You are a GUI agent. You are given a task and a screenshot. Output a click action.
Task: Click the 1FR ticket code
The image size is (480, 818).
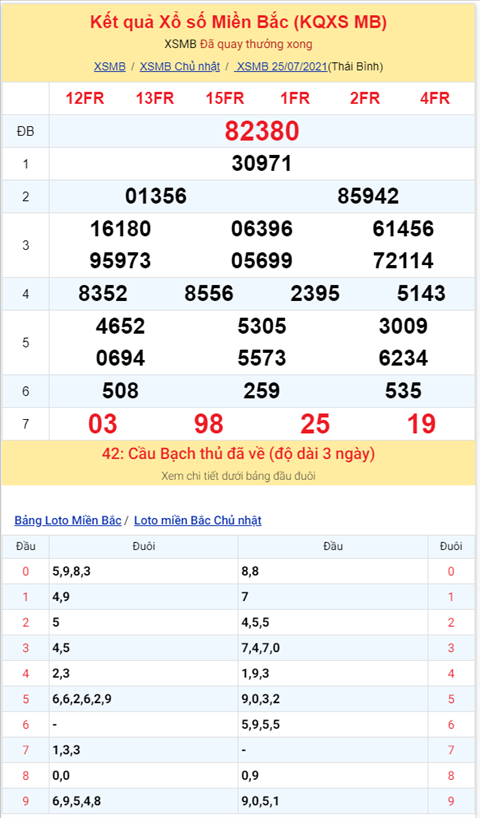click(x=295, y=98)
